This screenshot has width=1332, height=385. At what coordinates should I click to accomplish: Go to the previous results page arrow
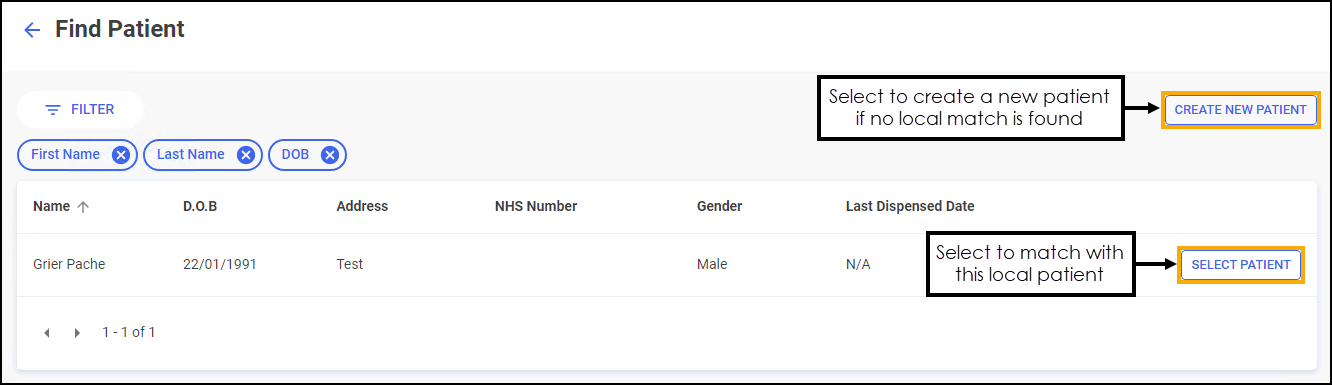tap(47, 332)
